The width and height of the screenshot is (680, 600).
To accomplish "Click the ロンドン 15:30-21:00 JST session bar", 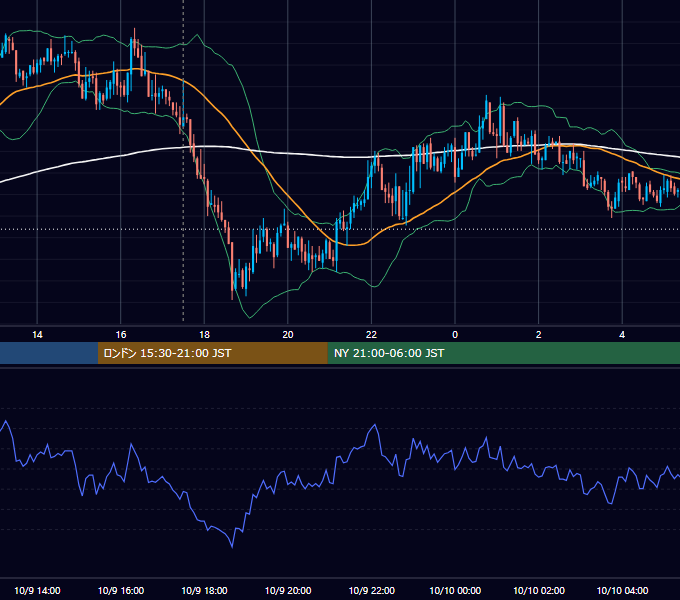I will (212, 353).
